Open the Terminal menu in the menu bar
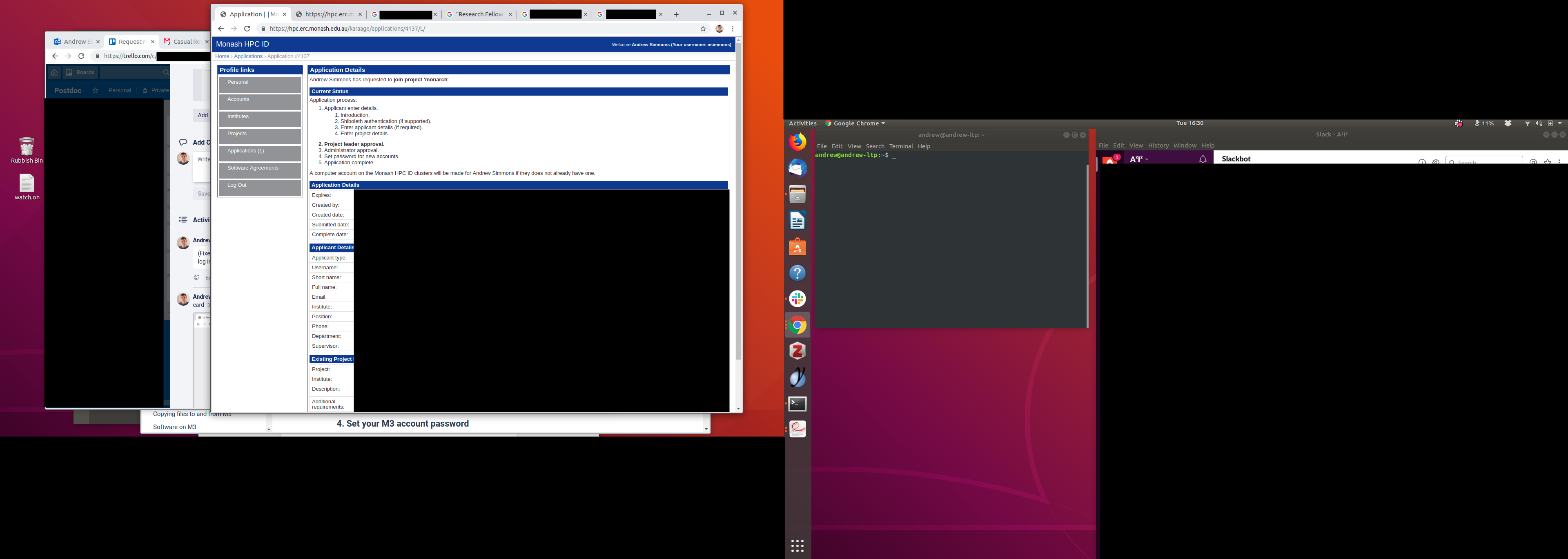Screen dimensions: 1568x559 pyautogui.click(x=900, y=146)
